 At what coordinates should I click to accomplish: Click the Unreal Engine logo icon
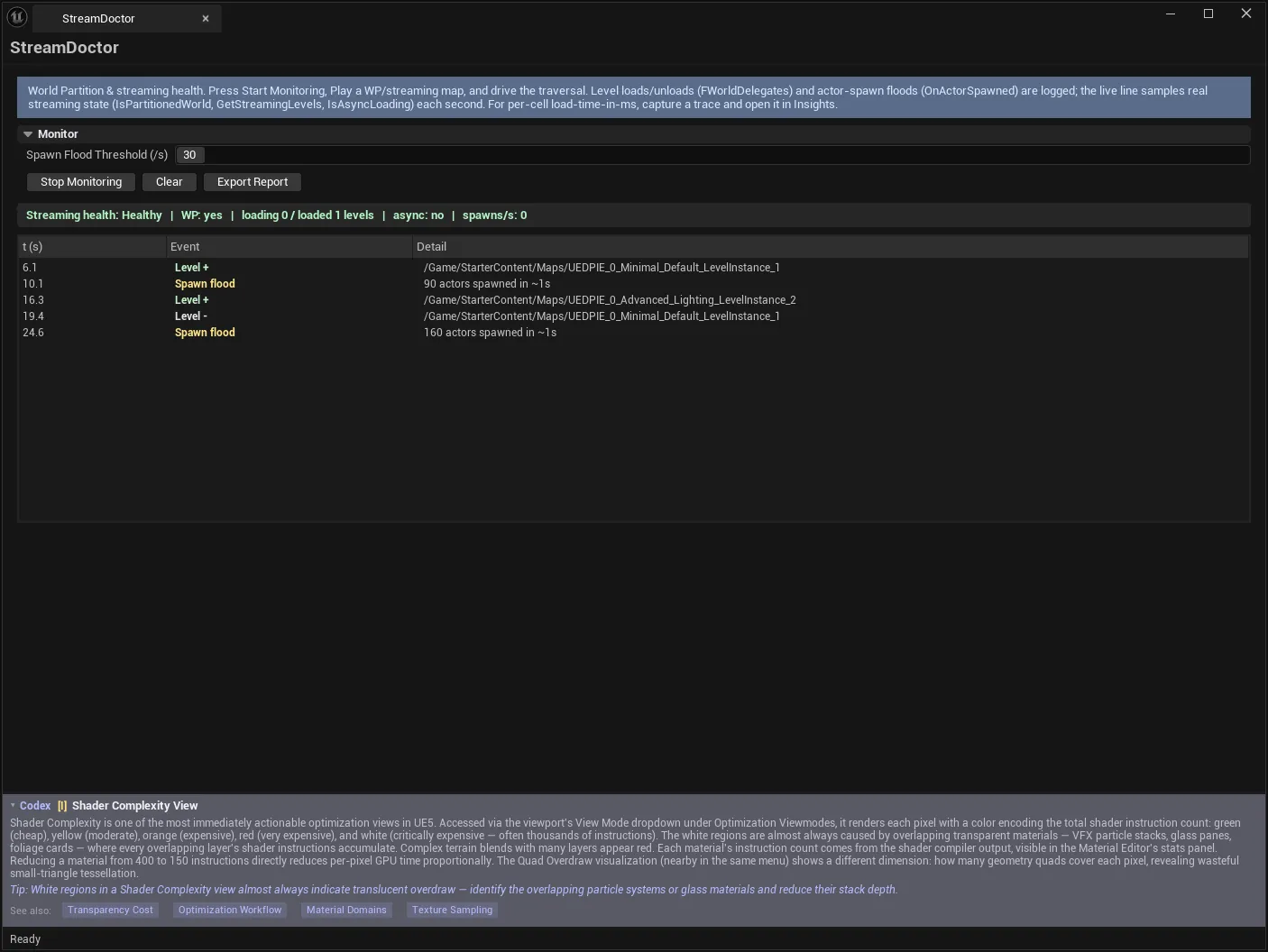(17, 17)
